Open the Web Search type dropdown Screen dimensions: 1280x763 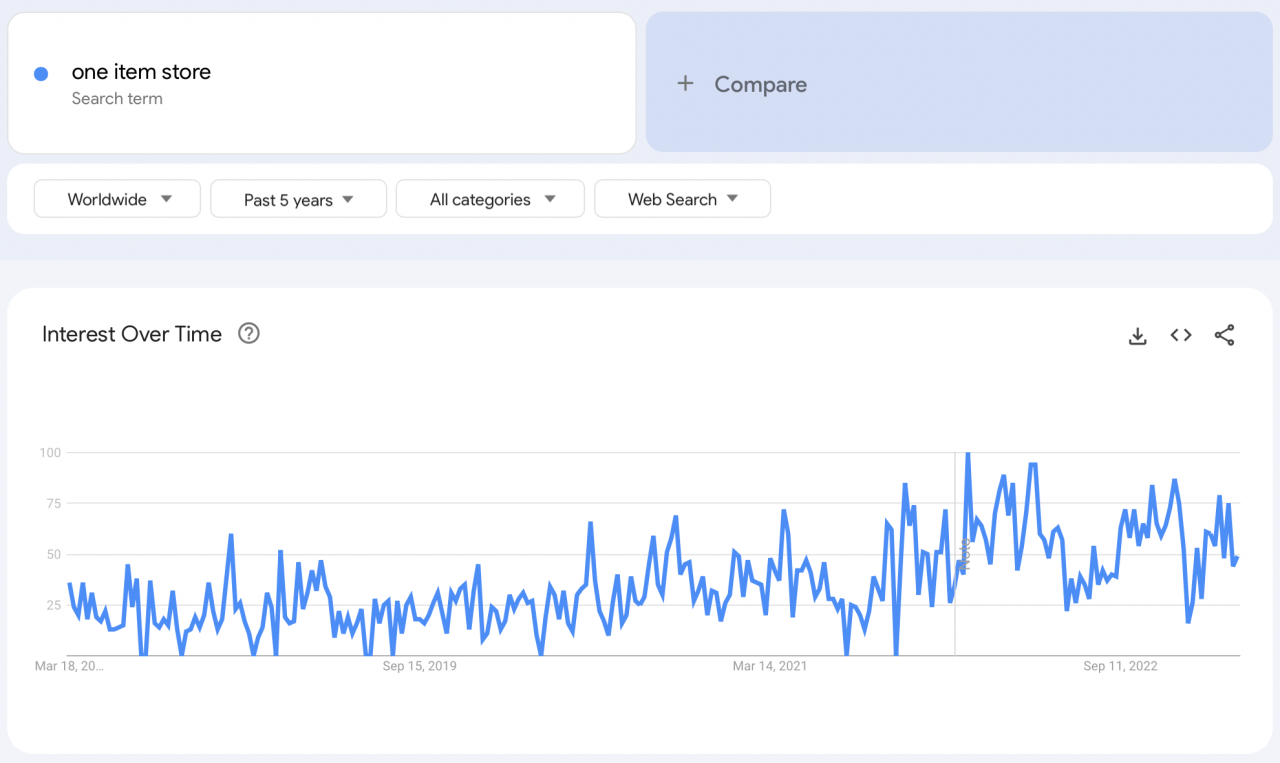(x=682, y=198)
